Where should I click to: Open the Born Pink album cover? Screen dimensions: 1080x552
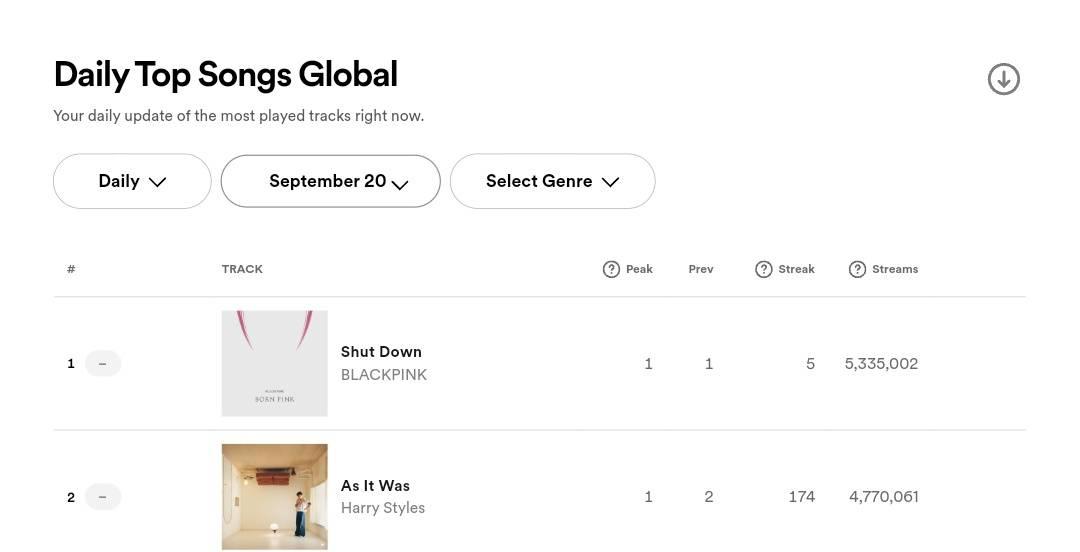(275, 363)
